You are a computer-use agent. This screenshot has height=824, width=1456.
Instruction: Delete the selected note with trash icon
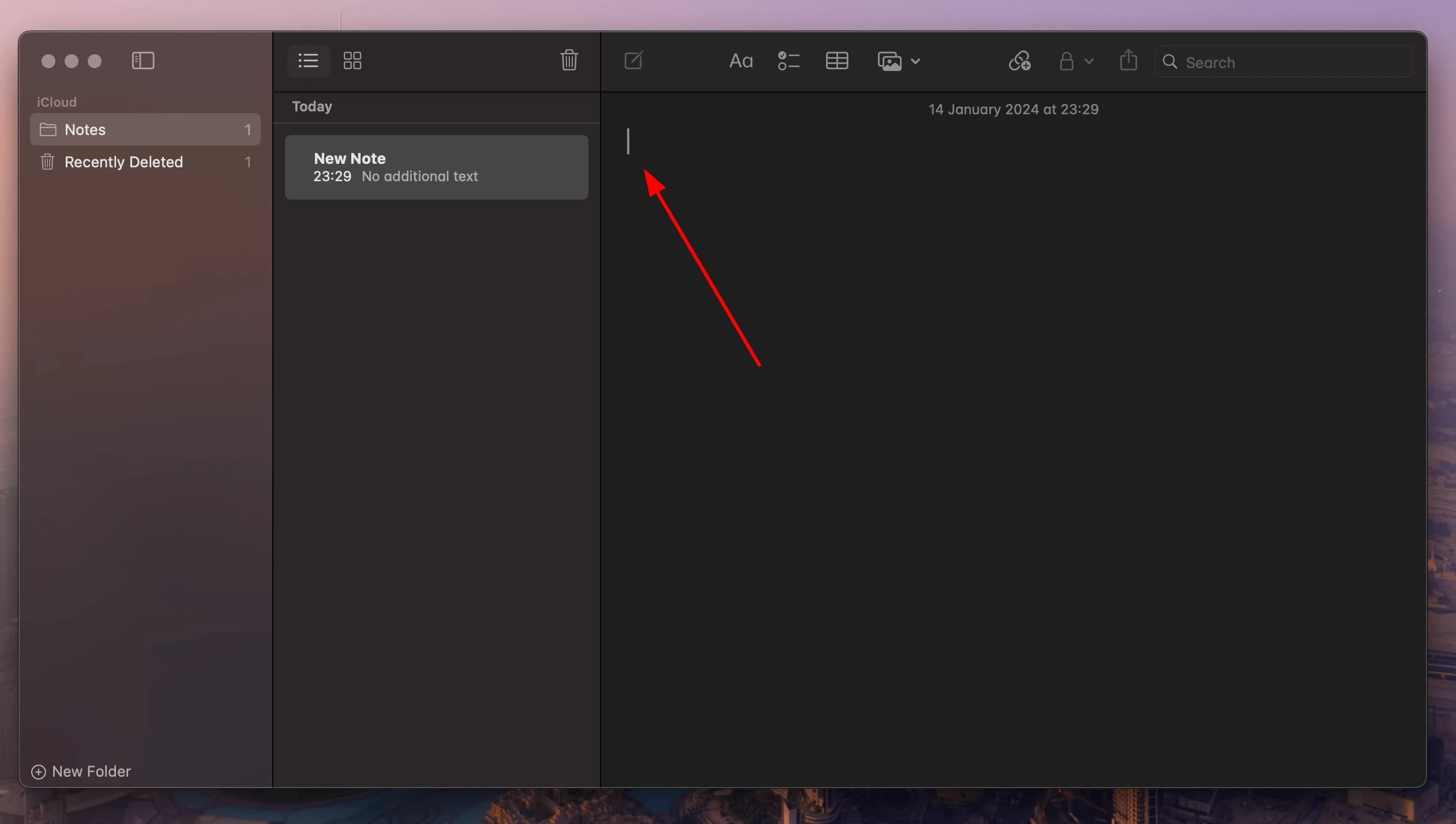(569, 60)
